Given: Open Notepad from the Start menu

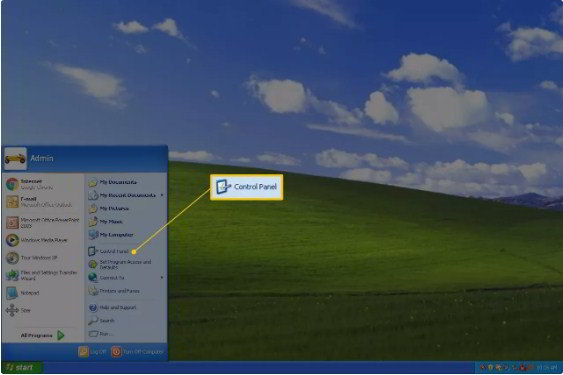Looking at the screenshot, I should 22,293.
